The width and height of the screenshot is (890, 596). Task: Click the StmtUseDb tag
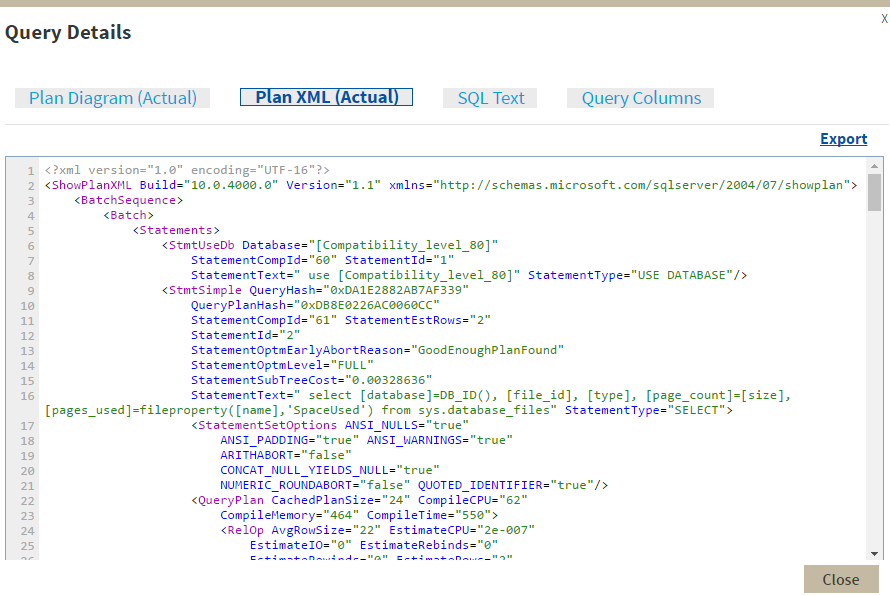click(x=201, y=245)
